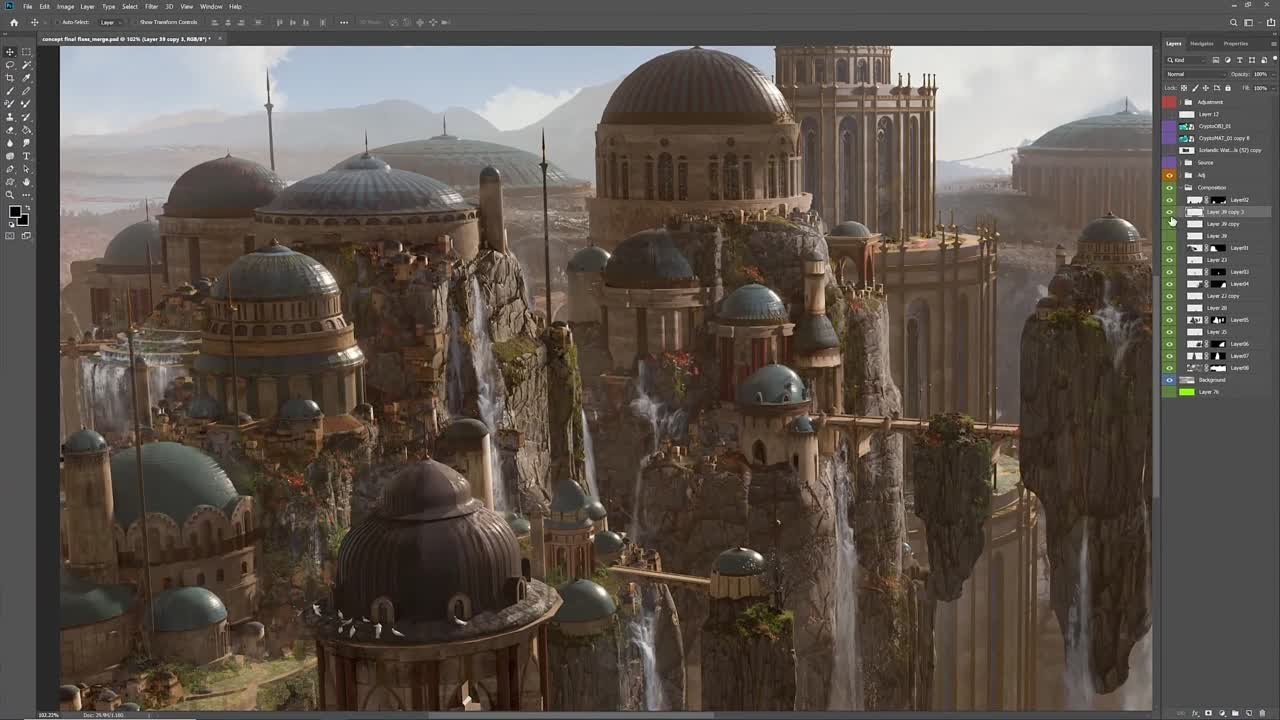The height and width of the screenshot is (720, 1280).
Task: Select the concept final document tab
Action: coord(130,38)
